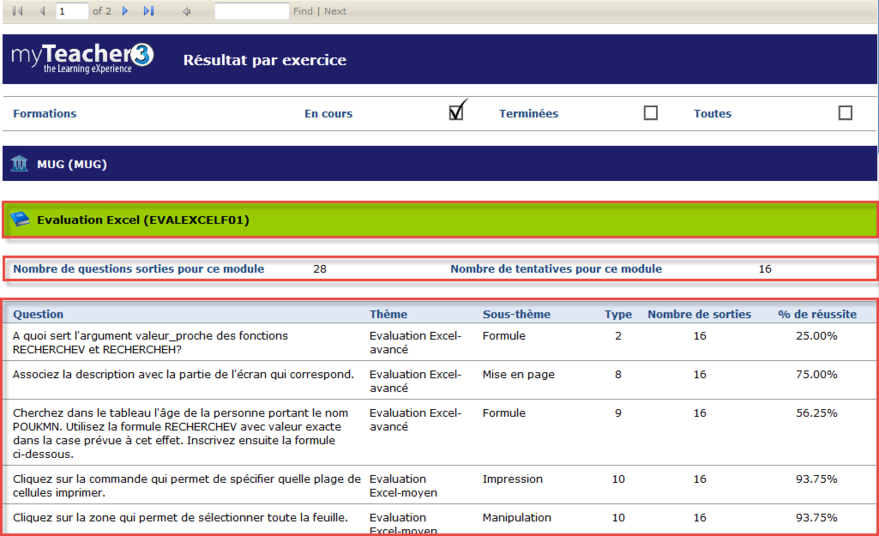The image size is (879, 536).
Task: Click the Find search text field
Action: point(252,11)
